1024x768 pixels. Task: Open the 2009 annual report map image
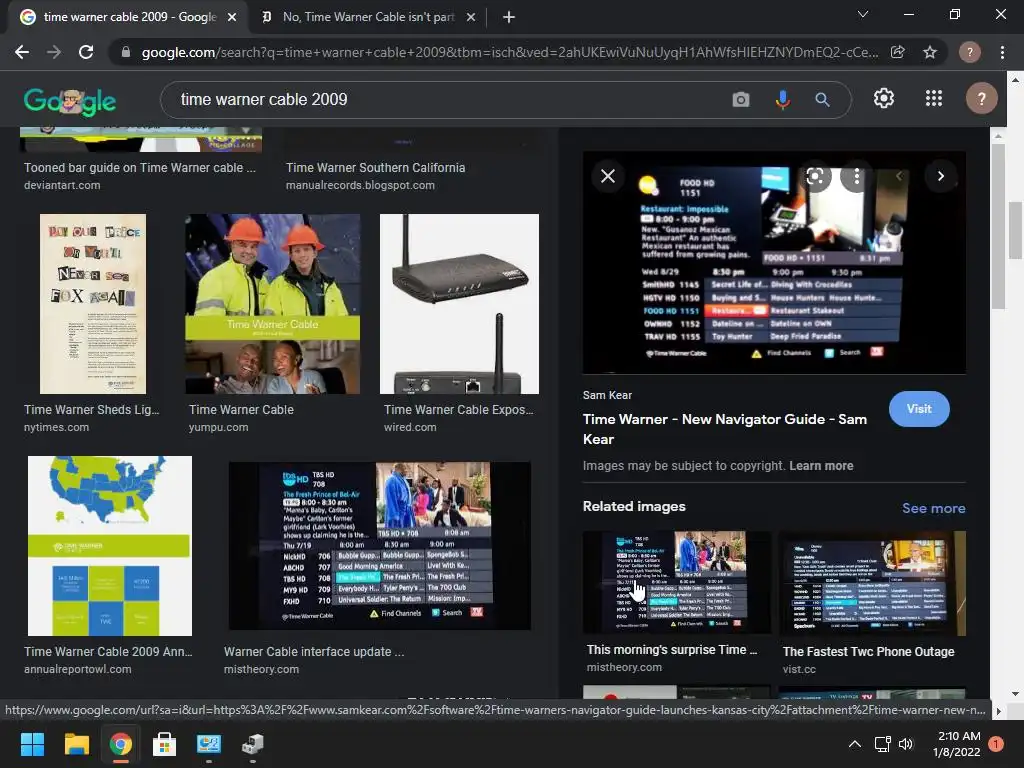click(x=110, y=546)
